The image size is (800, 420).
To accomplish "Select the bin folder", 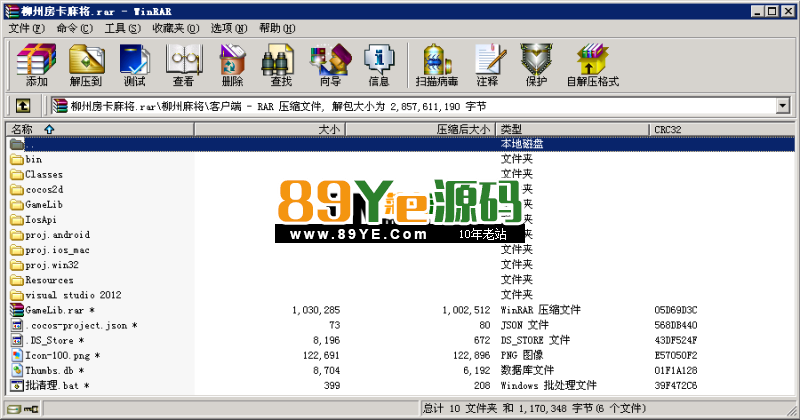I will coord(26,159).
